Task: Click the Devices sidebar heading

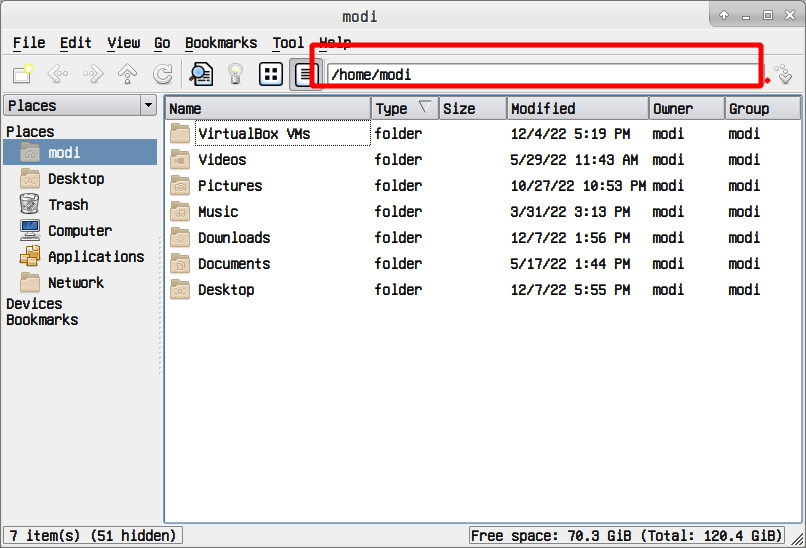Action: (34, 304)
